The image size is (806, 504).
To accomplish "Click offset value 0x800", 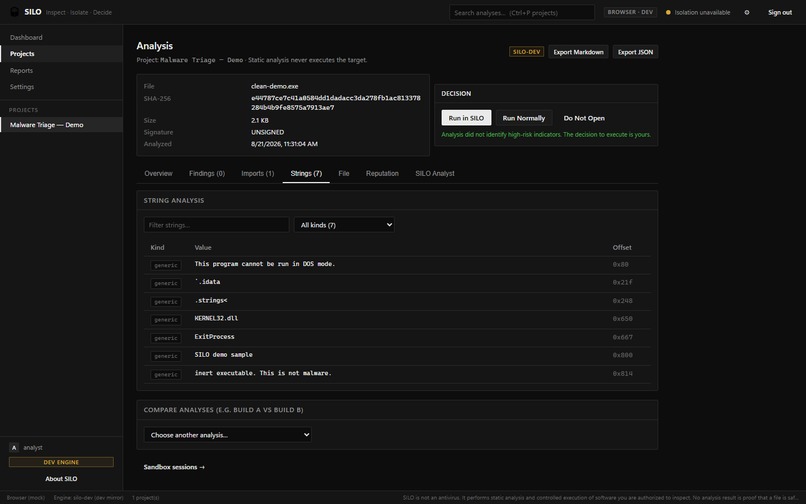I will point(622,355).
